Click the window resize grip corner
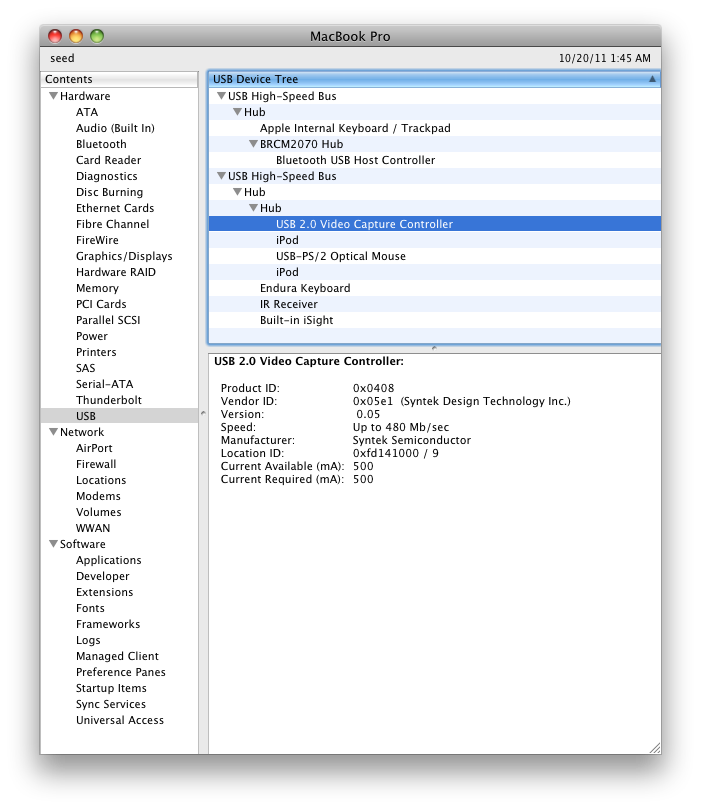Viewport: 701px width, 809px height. pos(654,747)
